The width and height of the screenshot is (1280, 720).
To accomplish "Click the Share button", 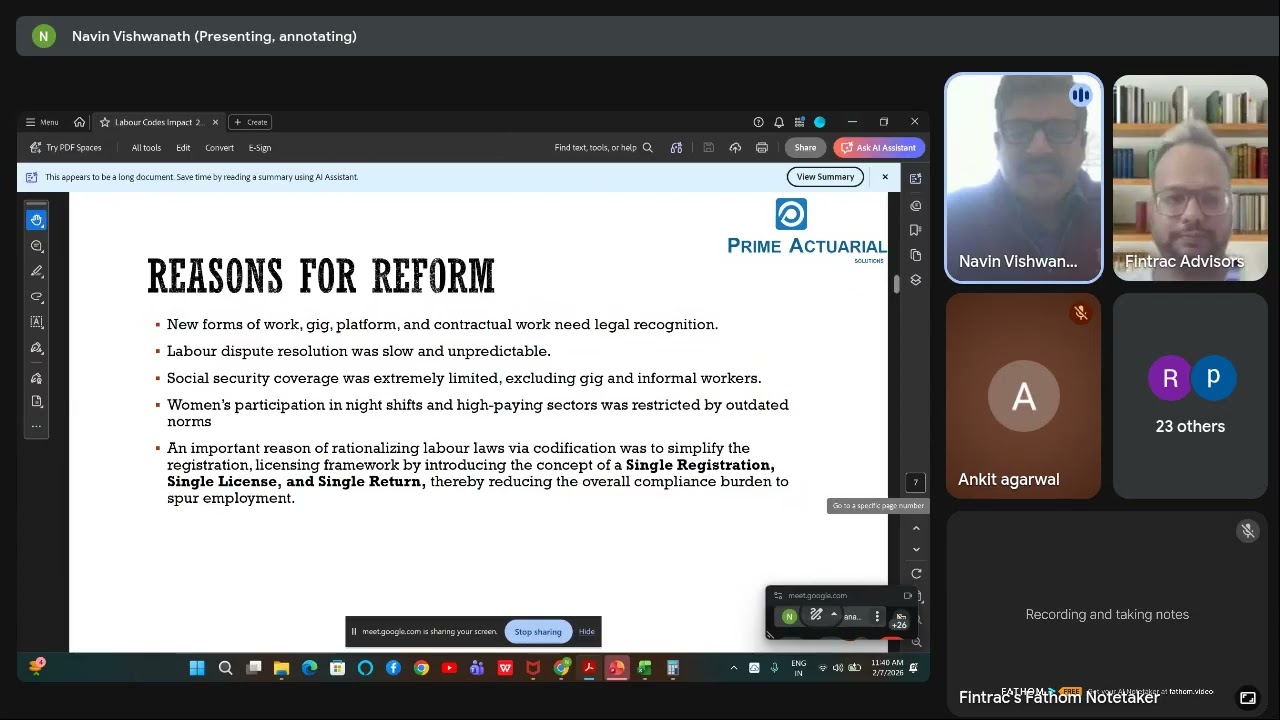I will tap(805, 148).
